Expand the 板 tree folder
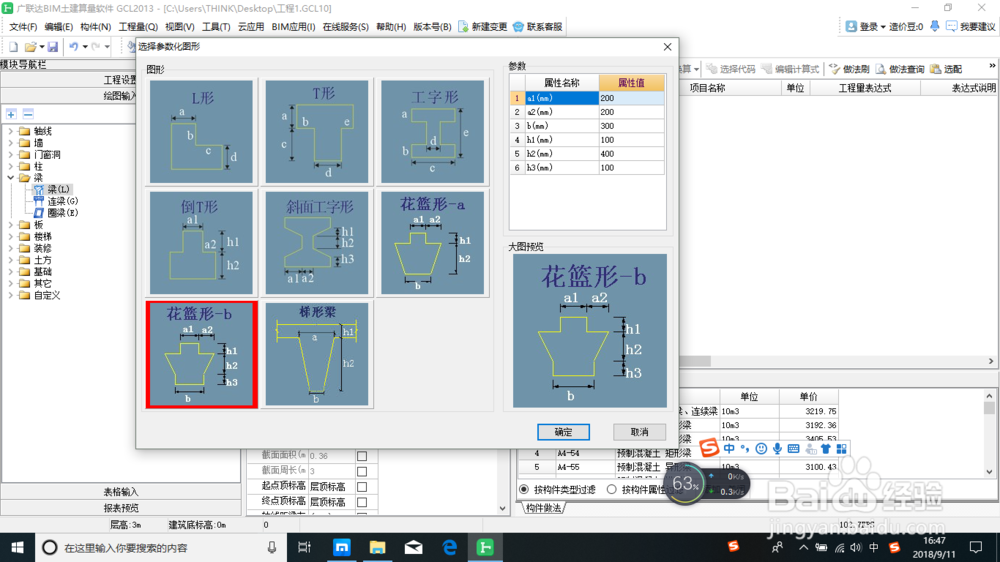 (10, 225)
